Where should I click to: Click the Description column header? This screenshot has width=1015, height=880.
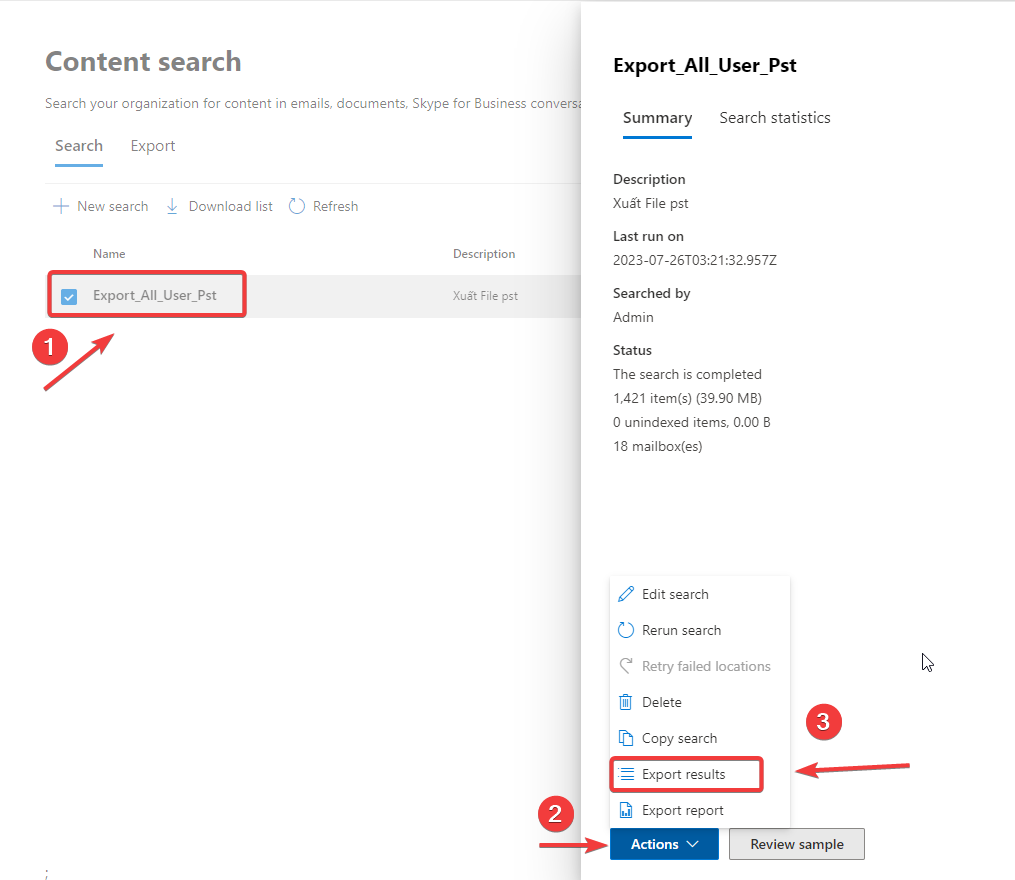tap(484, 254)
